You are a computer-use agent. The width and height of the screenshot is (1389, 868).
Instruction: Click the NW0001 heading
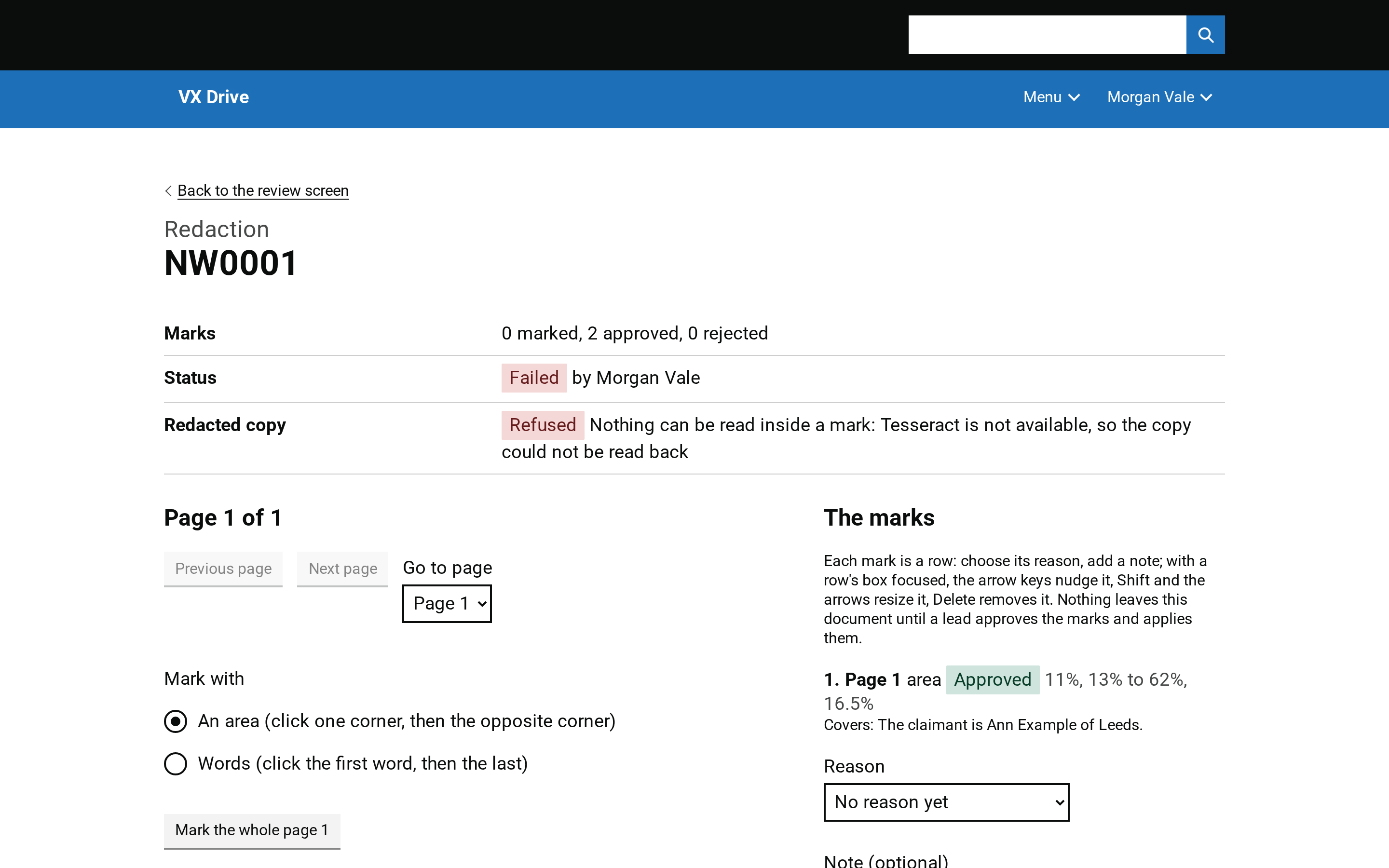(x=231, y=263)
